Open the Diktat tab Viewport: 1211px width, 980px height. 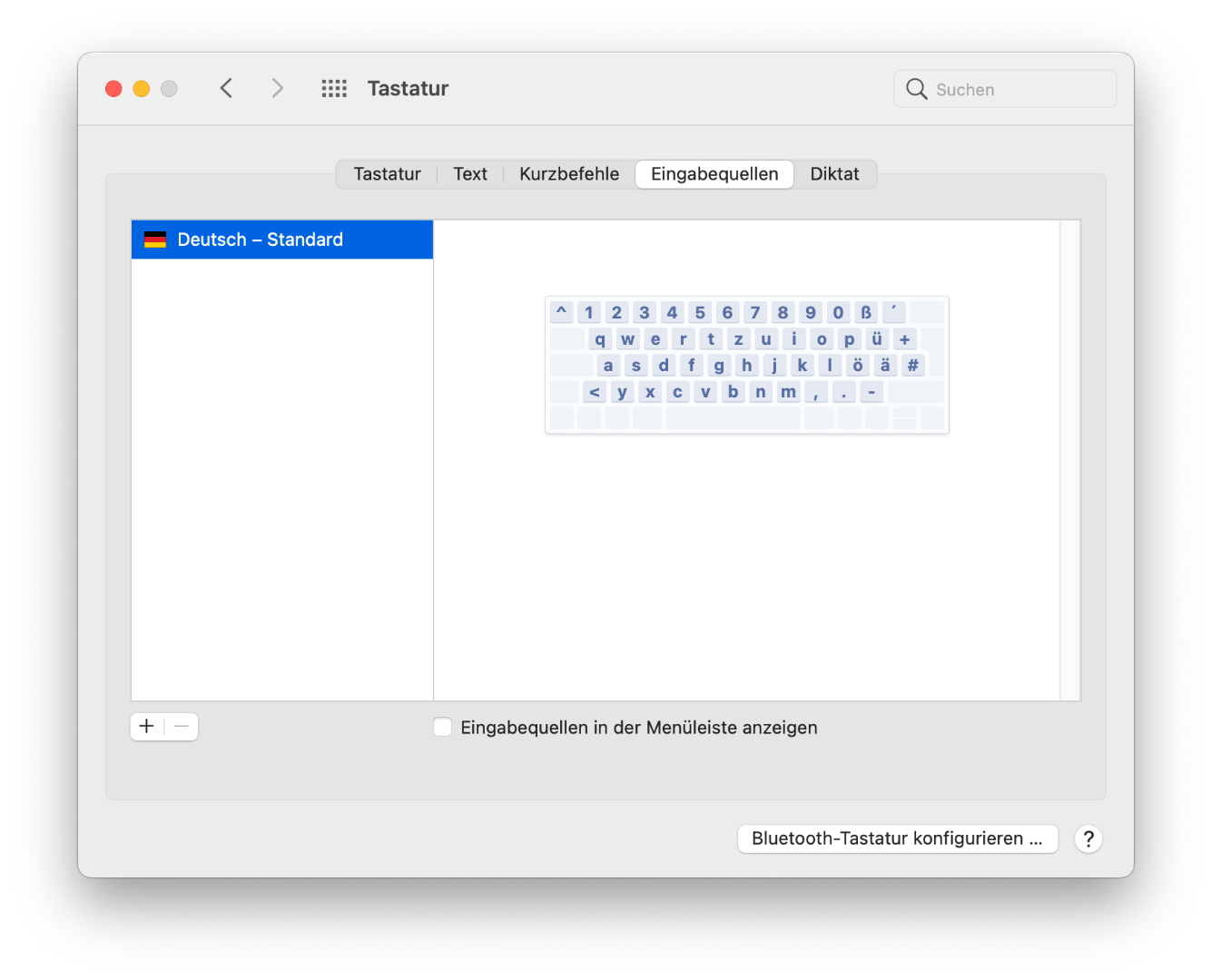(x=834, y=174)
